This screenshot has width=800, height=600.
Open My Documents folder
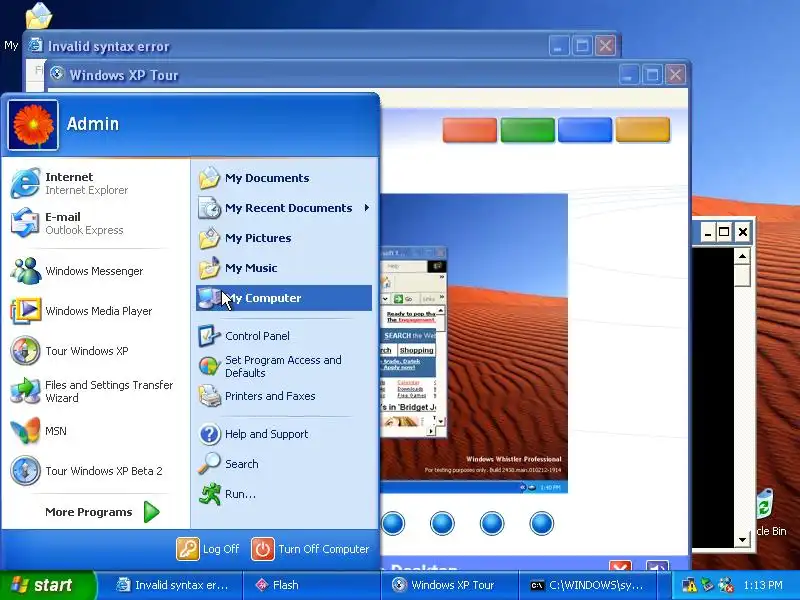(284, 178)
